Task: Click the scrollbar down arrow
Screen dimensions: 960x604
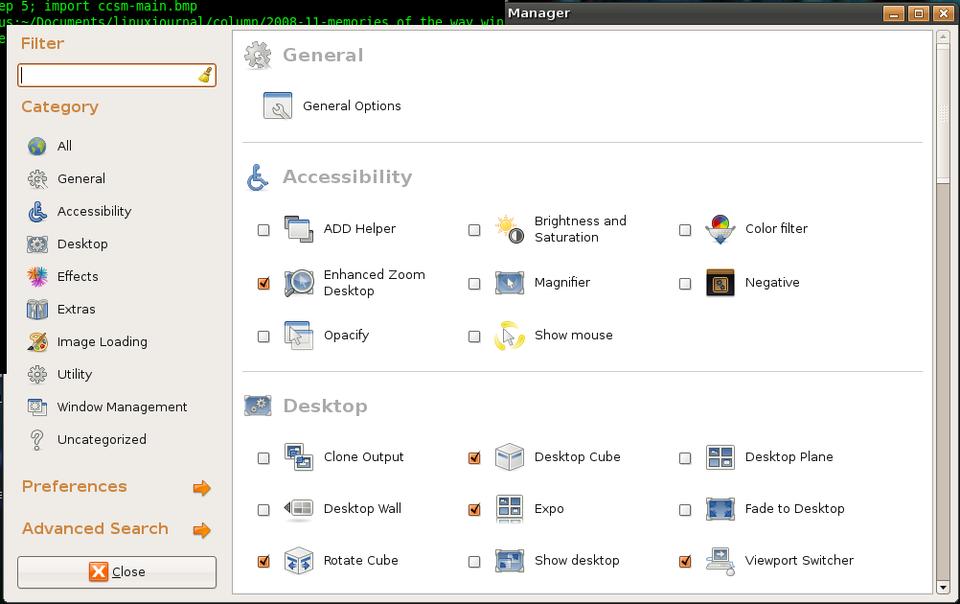Action: coord(942,587)
